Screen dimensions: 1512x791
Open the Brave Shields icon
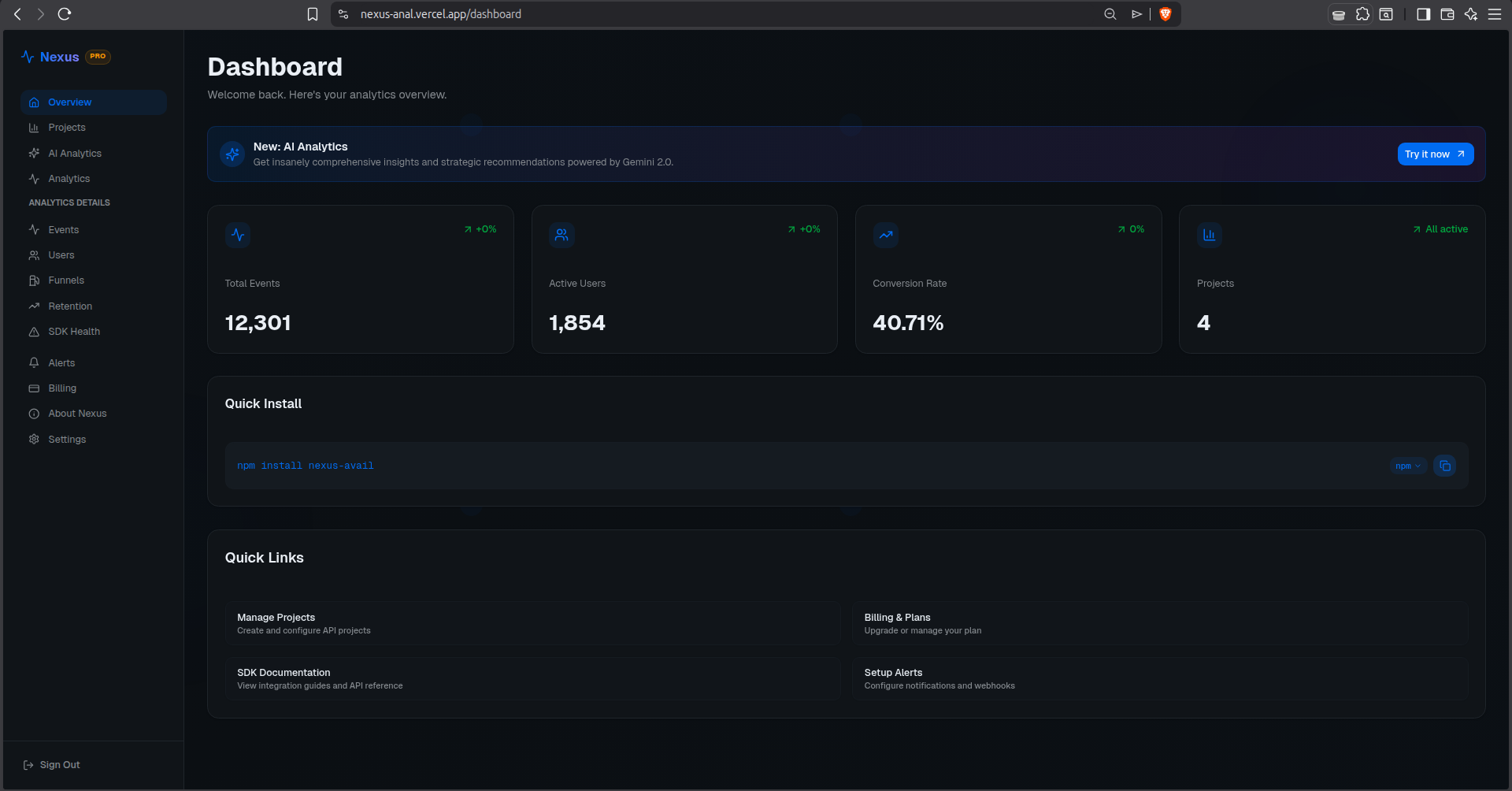[1165, 14]
